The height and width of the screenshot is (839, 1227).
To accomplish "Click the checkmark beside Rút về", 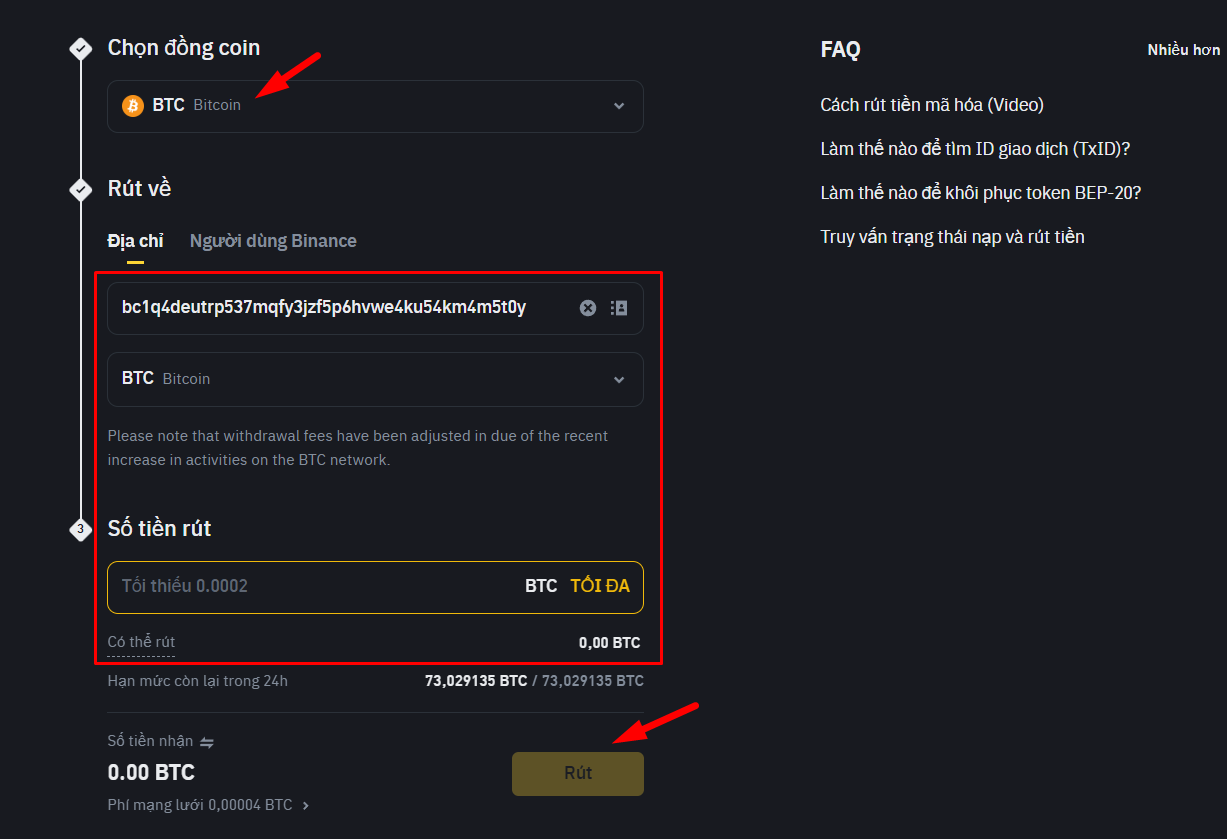I will 80,189.
